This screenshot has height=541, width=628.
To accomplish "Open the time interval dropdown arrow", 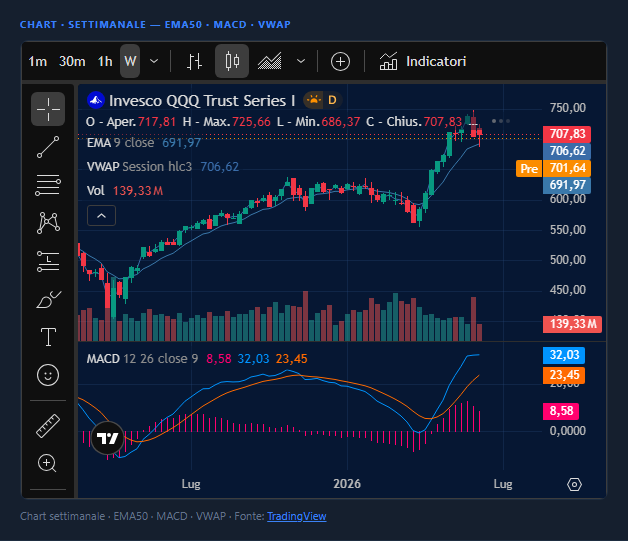I will point(154,61).
